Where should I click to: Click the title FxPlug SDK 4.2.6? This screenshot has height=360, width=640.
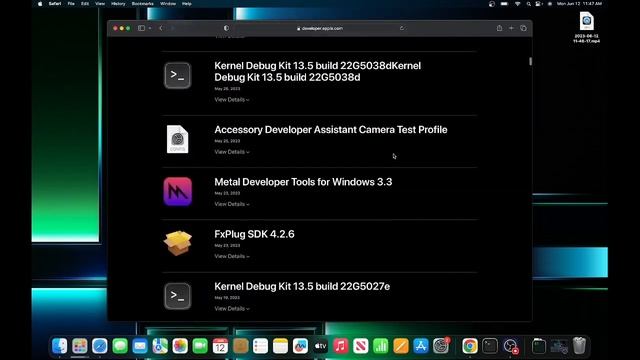click(x=254, y=234)
